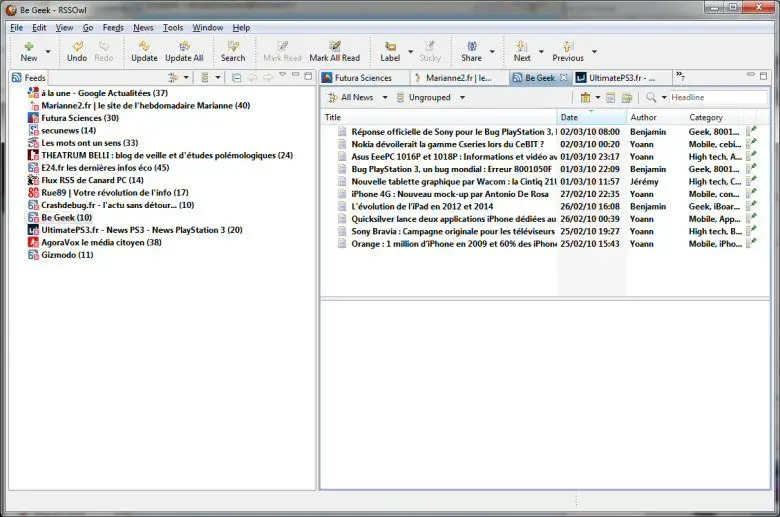This screenshot has height=517, width=780.
Task: Click the Share toolbar icon
Action: tap(471, 51)
